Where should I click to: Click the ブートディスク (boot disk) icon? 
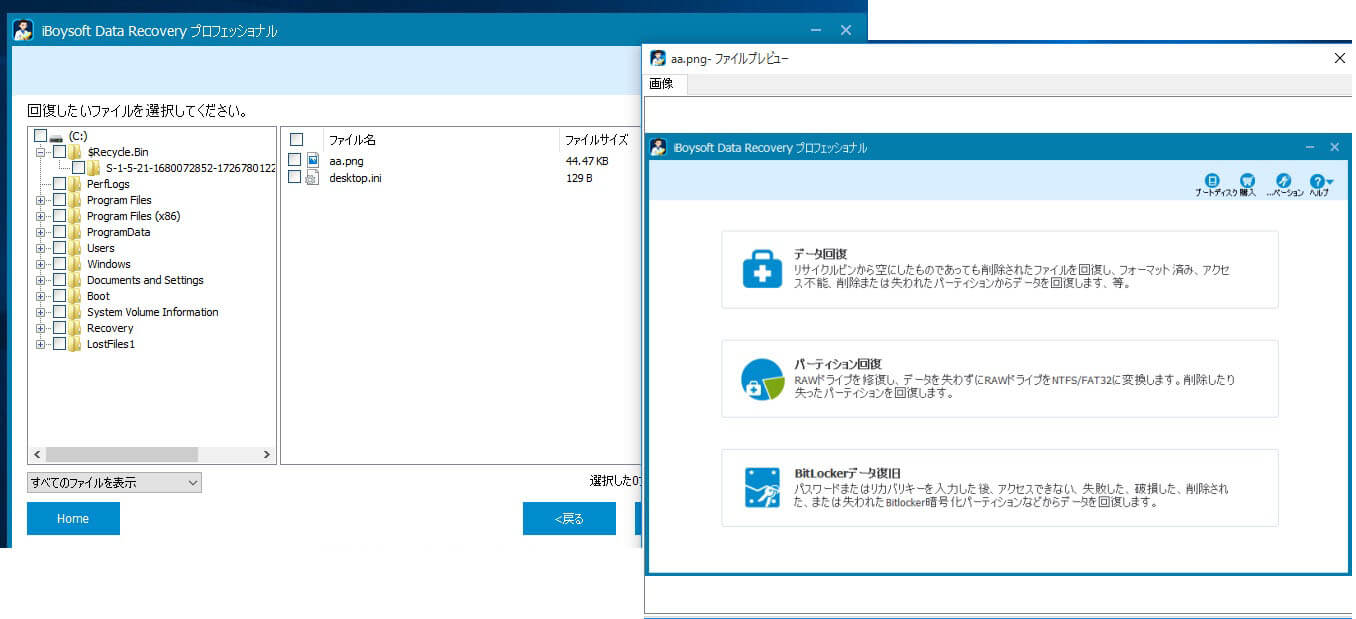pos(1211,180)
